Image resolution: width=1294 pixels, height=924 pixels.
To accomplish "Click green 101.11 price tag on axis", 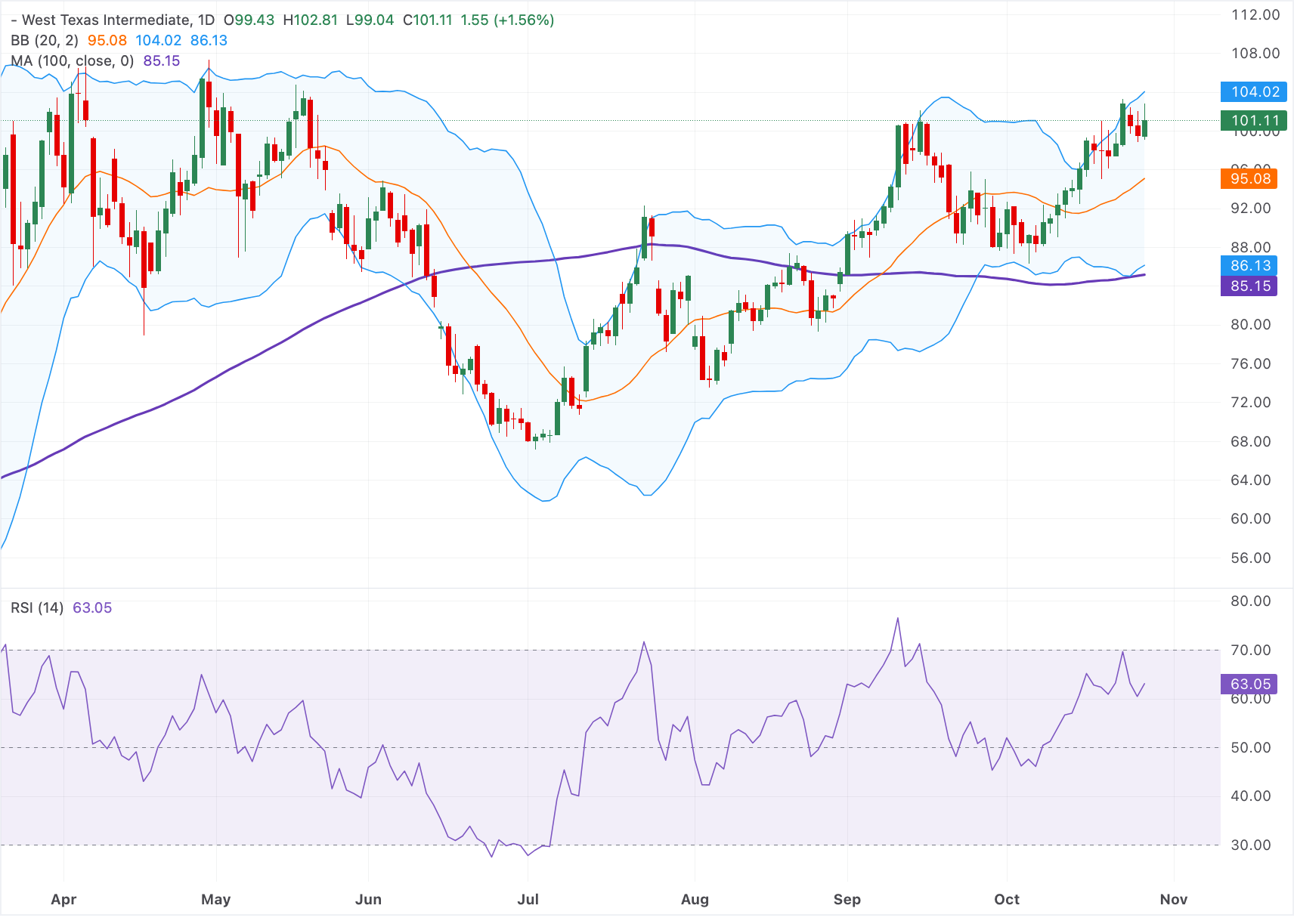I will [1254, 121].
